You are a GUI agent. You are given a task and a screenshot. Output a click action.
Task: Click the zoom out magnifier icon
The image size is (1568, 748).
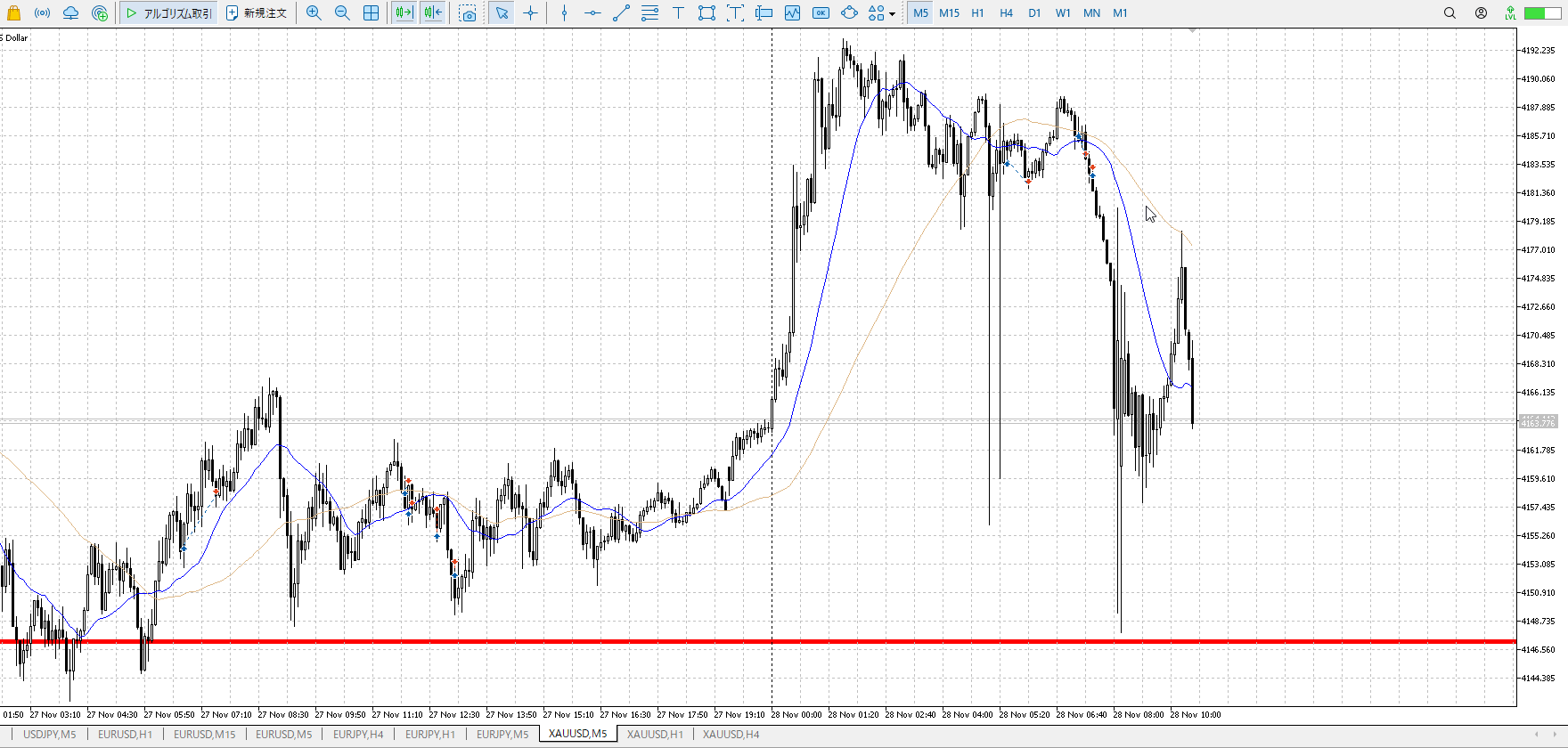(x=342, y=13)
